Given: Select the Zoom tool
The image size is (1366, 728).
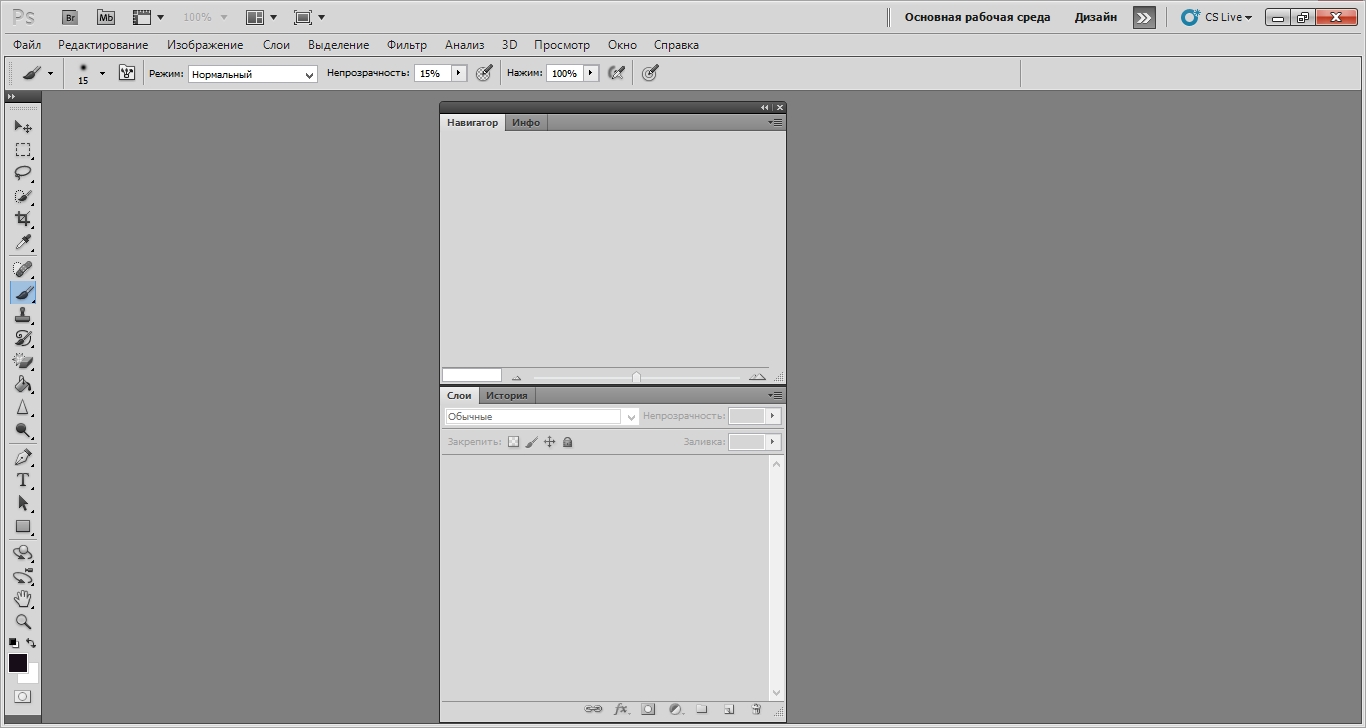Looking at the screenshot, I should (x=22, y=622).
